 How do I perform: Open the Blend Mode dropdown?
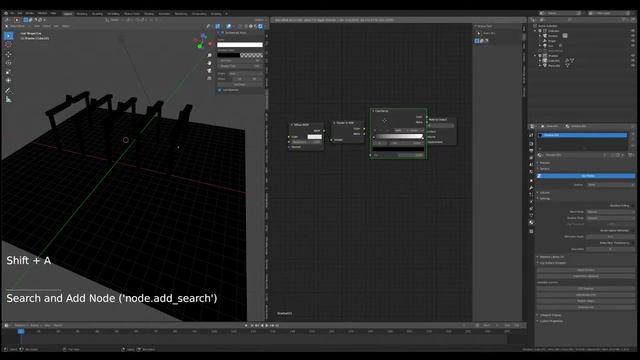[611, 212]
